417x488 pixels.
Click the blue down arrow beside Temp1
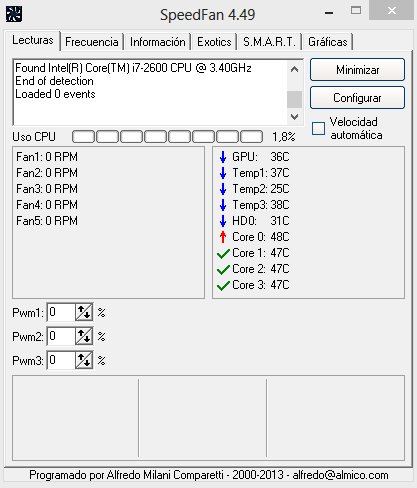tap(223, 173)
